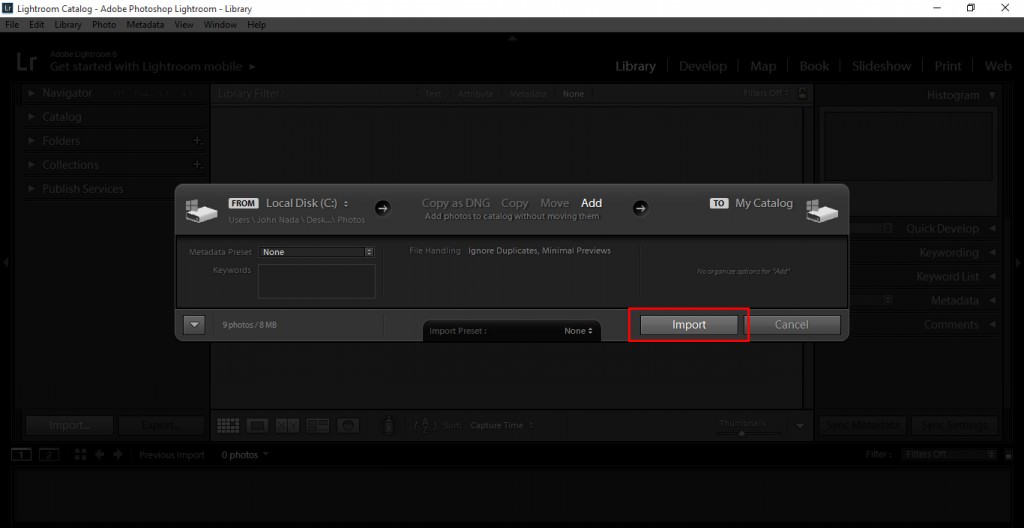The height and width of the screenshot is (528, 1024).
Task: Open the Photo menu
Action: (104, 25)
